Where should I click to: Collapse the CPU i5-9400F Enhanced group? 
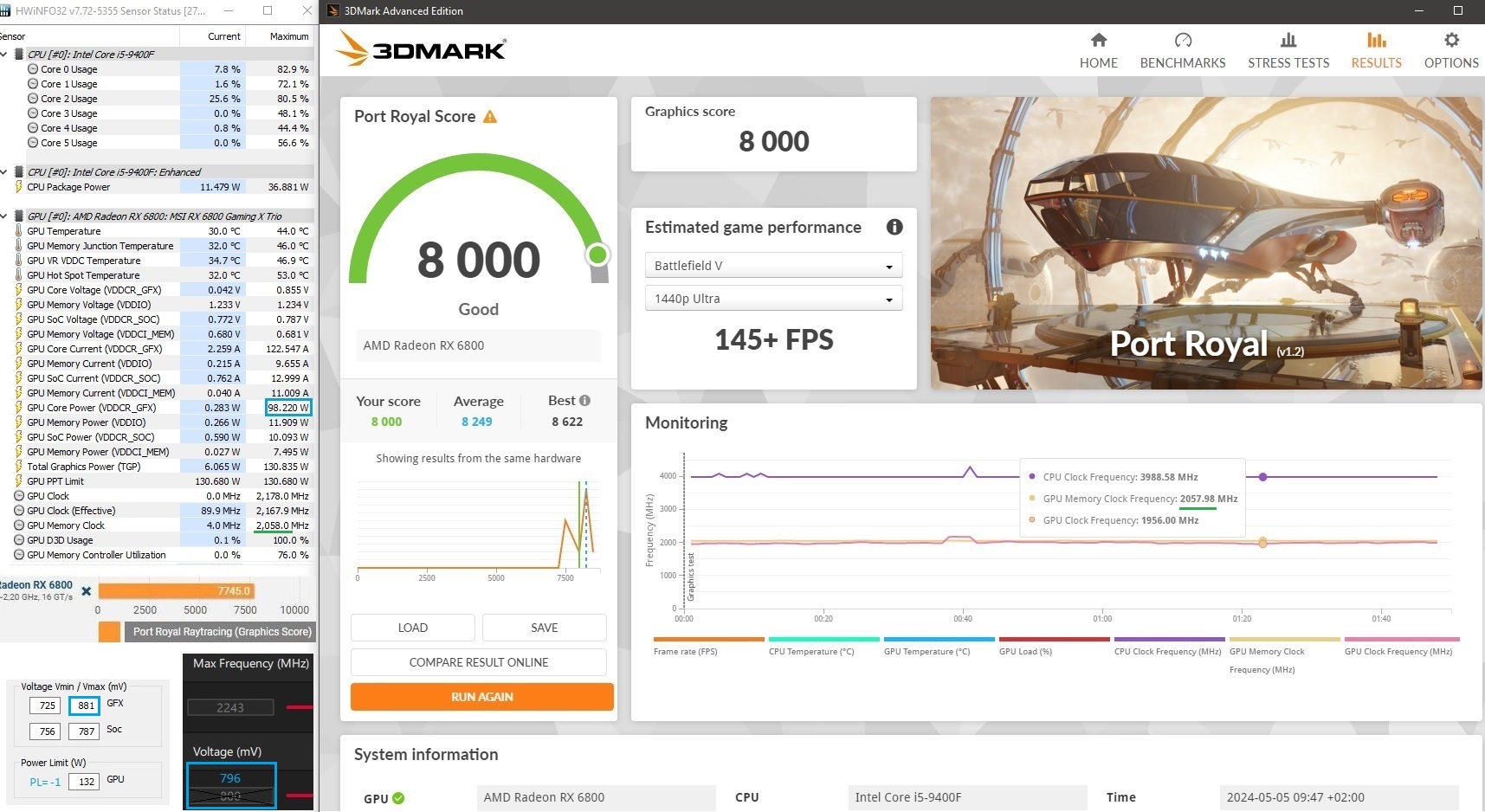pos(4,171)
